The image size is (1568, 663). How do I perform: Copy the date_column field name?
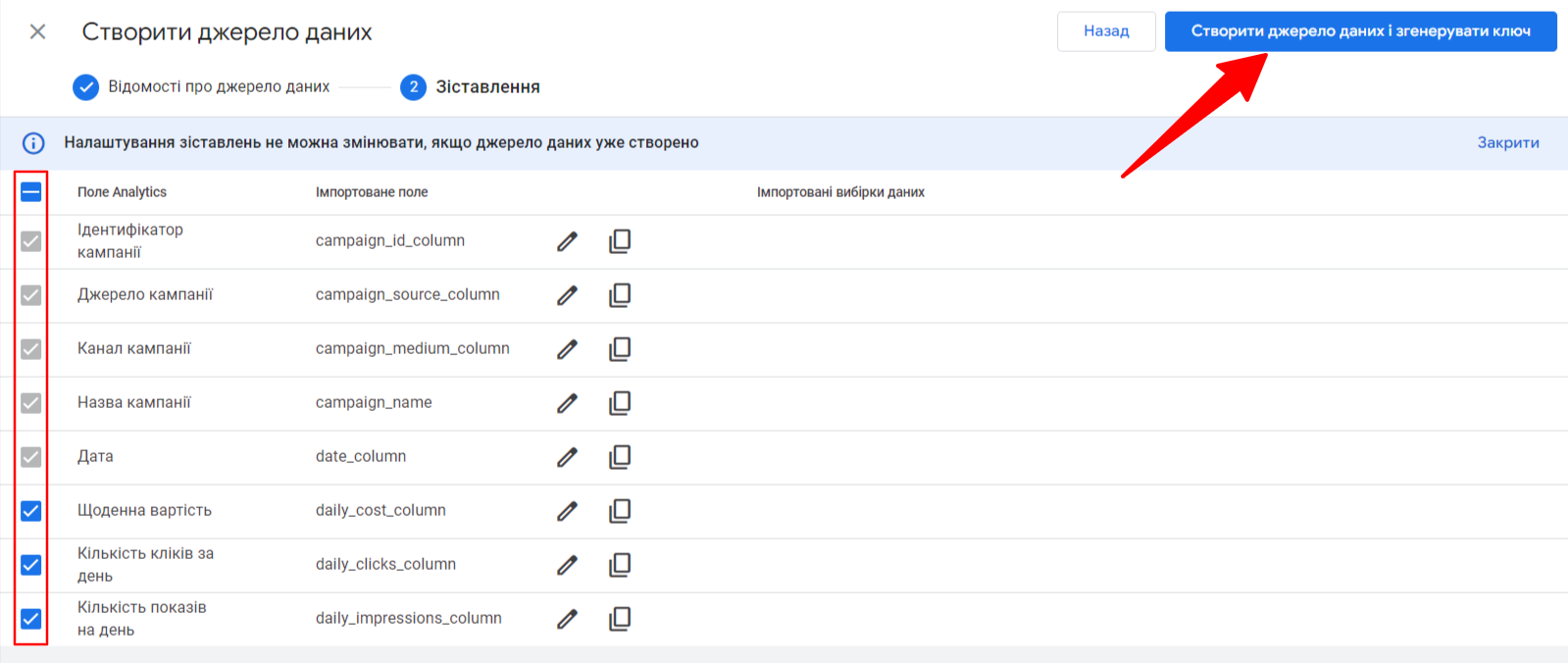pos(620,457)
